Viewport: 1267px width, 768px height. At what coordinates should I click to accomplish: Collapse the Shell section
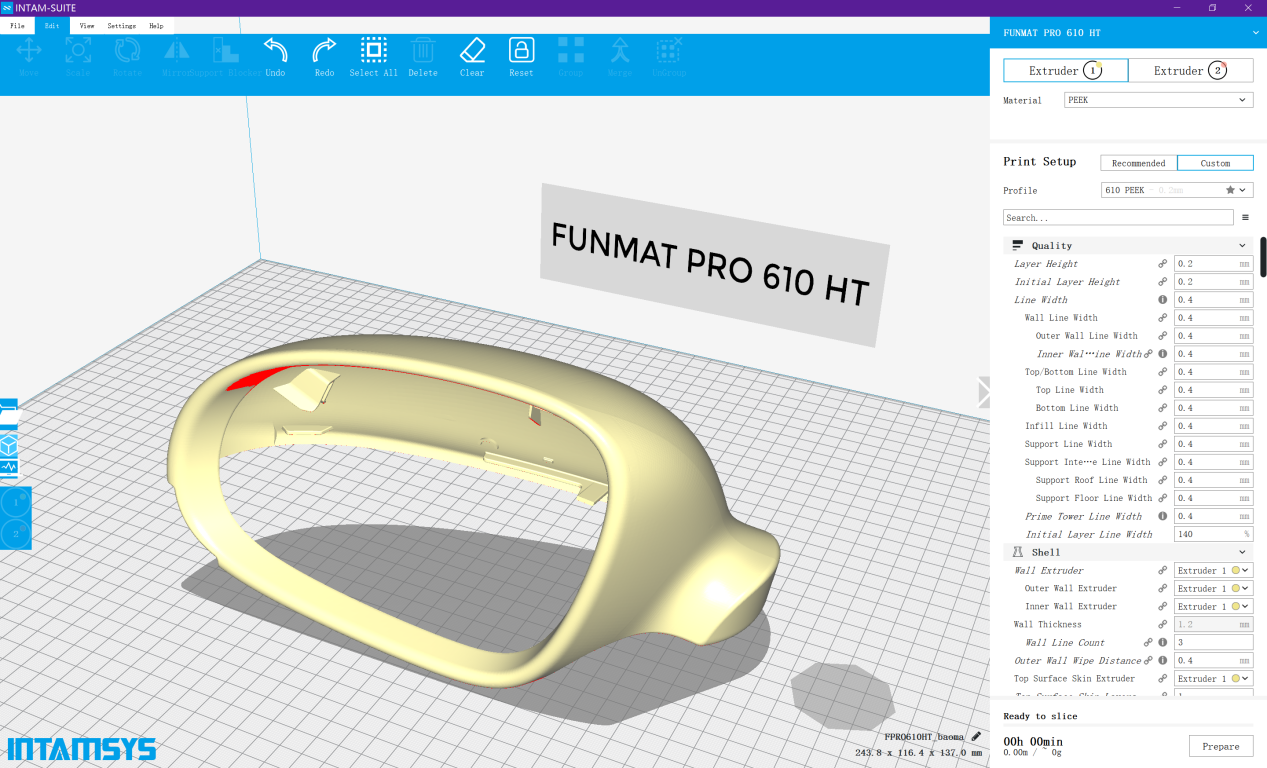(1128, 552)
